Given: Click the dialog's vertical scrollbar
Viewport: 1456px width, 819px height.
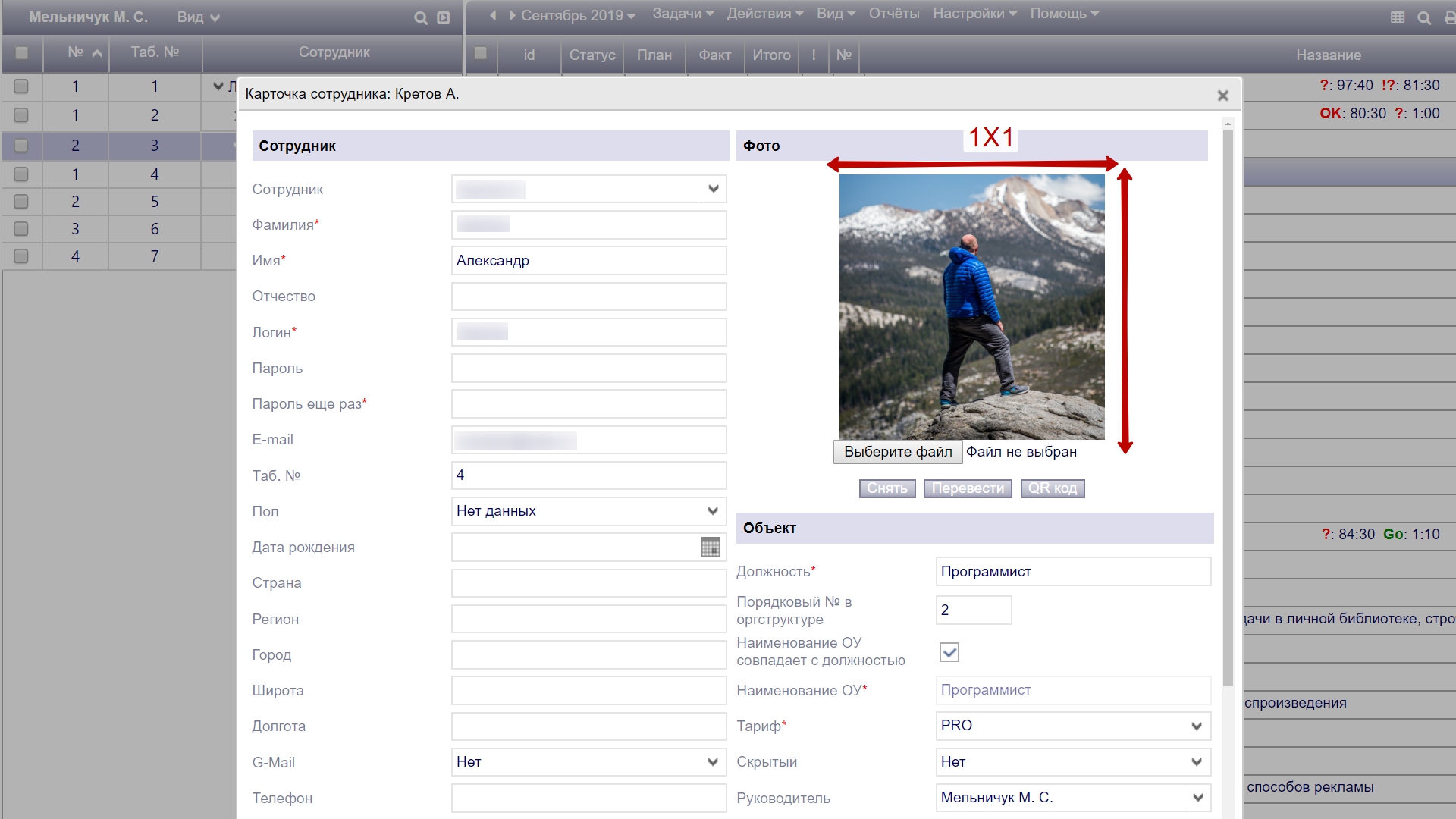Looking at the screenshot, I should (x=1228, y=409).
